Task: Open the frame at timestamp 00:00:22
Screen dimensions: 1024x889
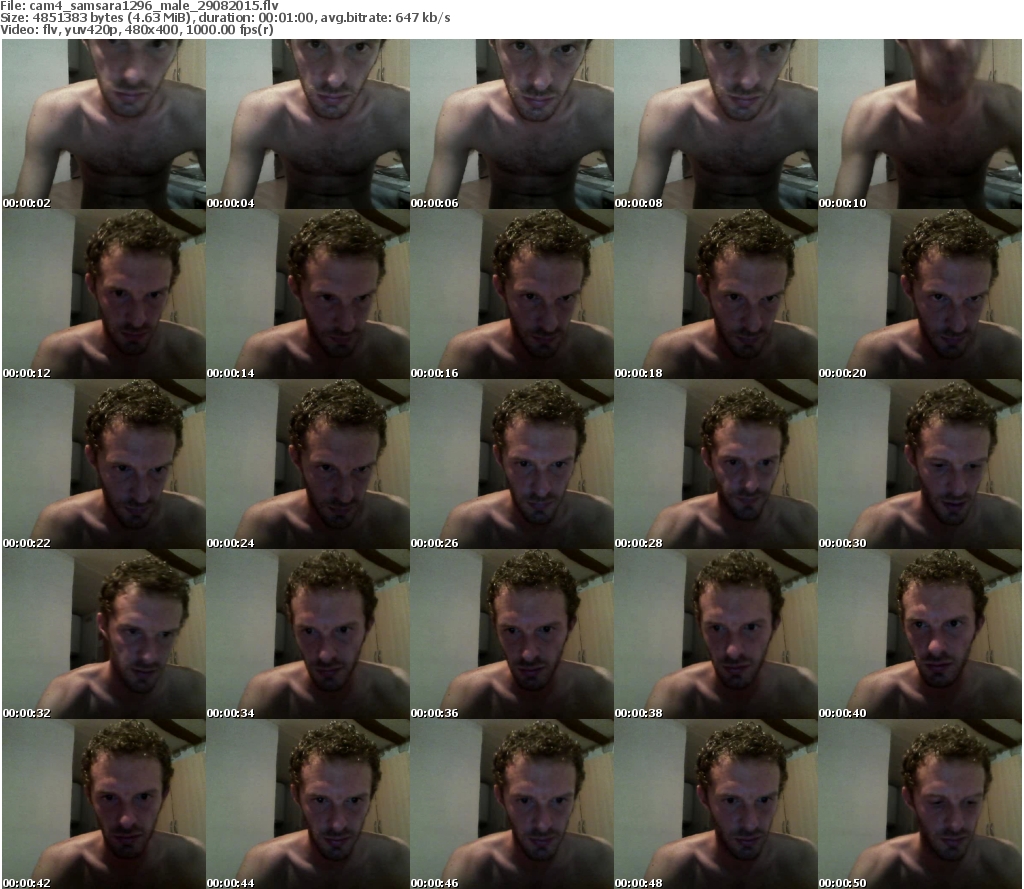Action: point(104,464)
